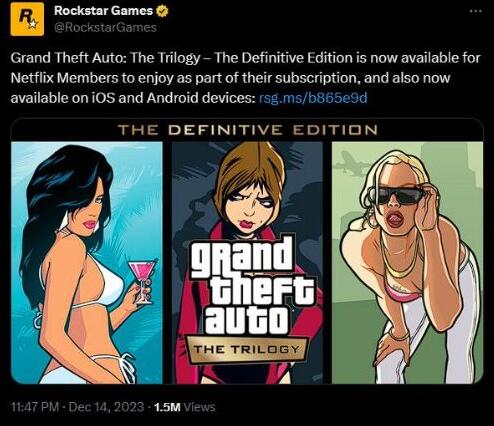Click The Trilogy gold badge
The width and height of the screenshot is (494, 426).
[246, 349]
